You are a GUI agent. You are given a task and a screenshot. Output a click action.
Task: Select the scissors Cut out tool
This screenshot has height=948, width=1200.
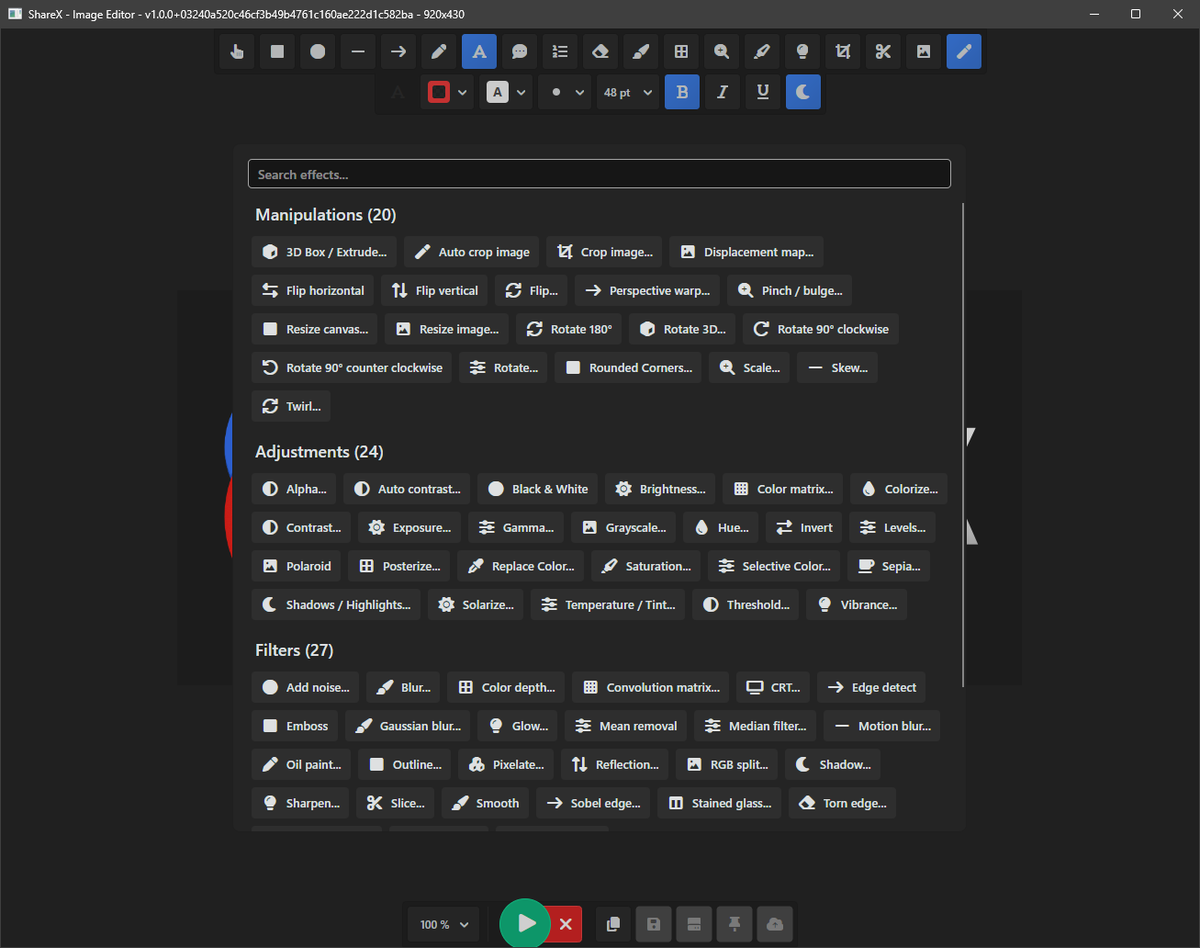point(883,51)
